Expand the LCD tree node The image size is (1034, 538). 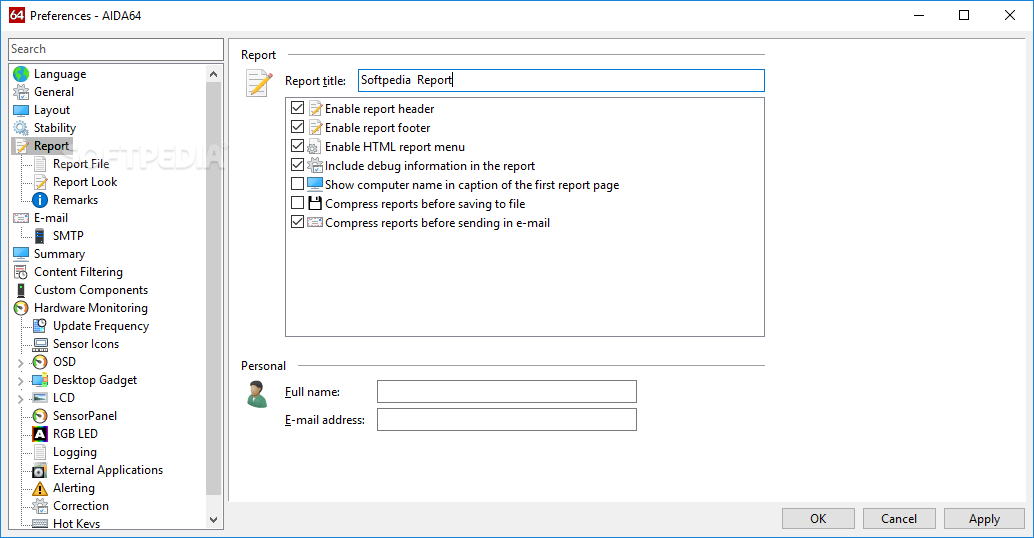click(x=20, y=398)
